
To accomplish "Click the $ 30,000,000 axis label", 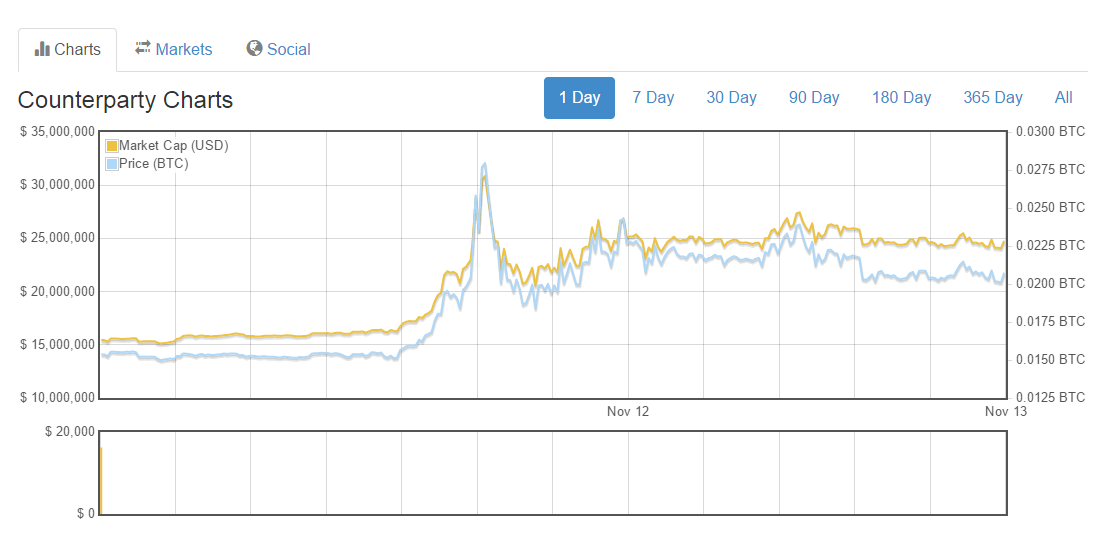I will click(58, 185).
